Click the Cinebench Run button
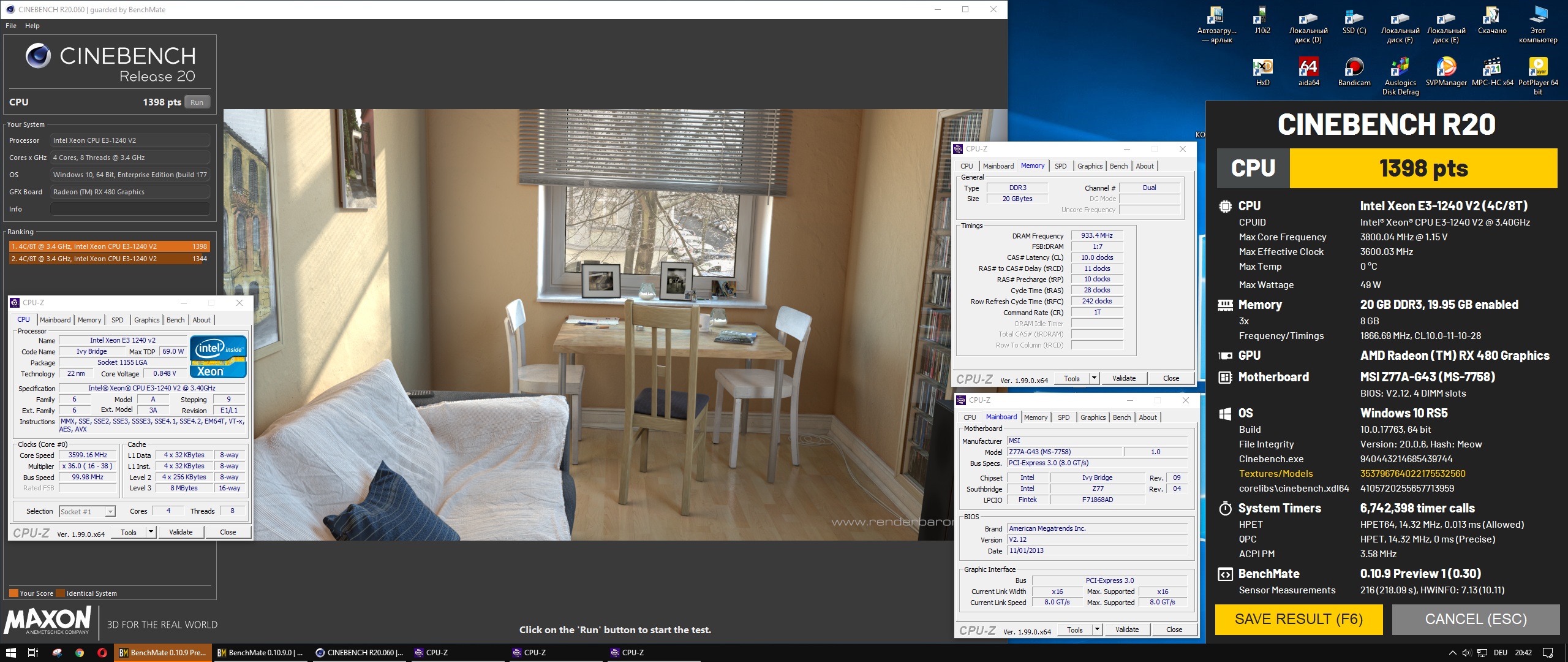This screenshot has height=662, width=1568. click(197, 102)
